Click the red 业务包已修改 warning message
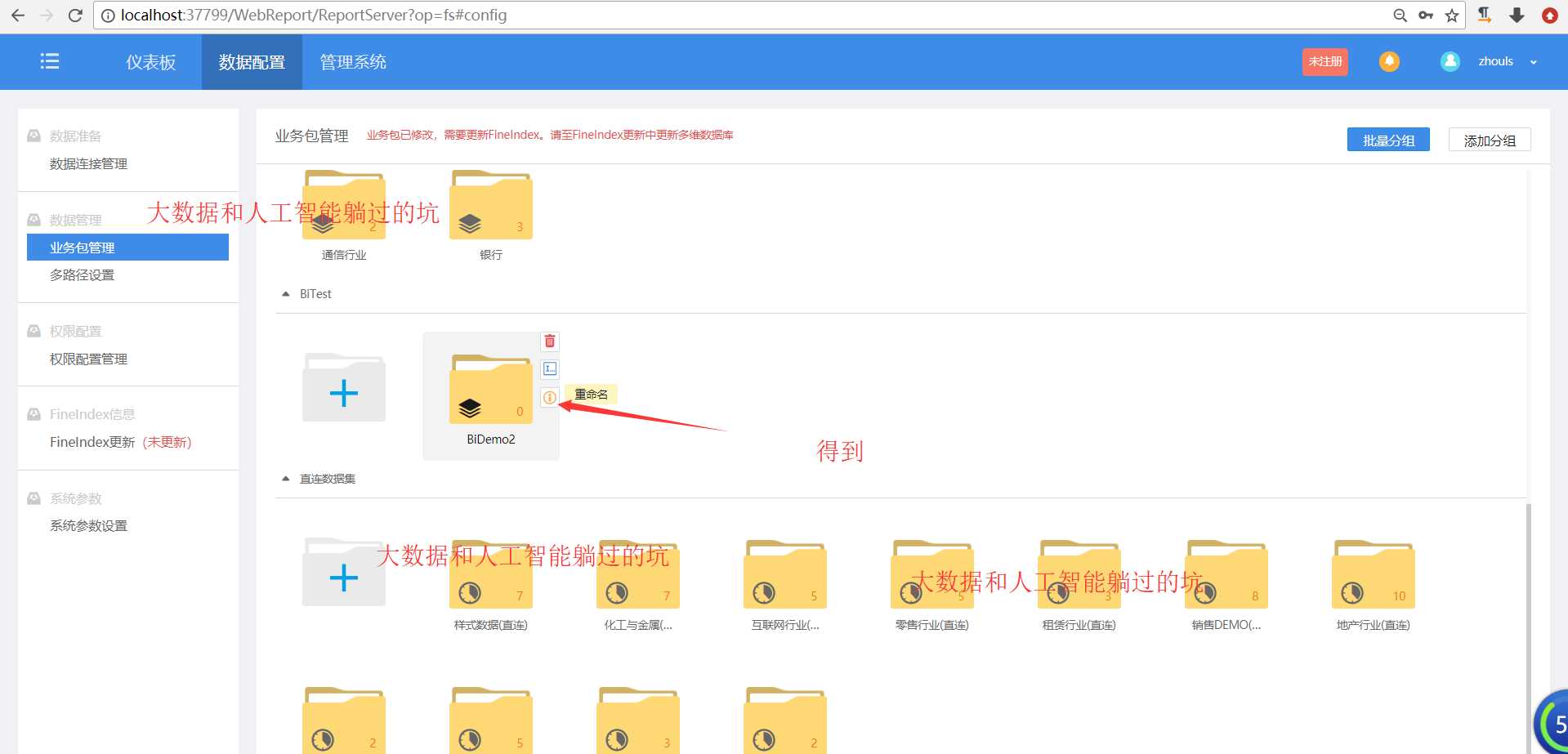 (550, 135)
